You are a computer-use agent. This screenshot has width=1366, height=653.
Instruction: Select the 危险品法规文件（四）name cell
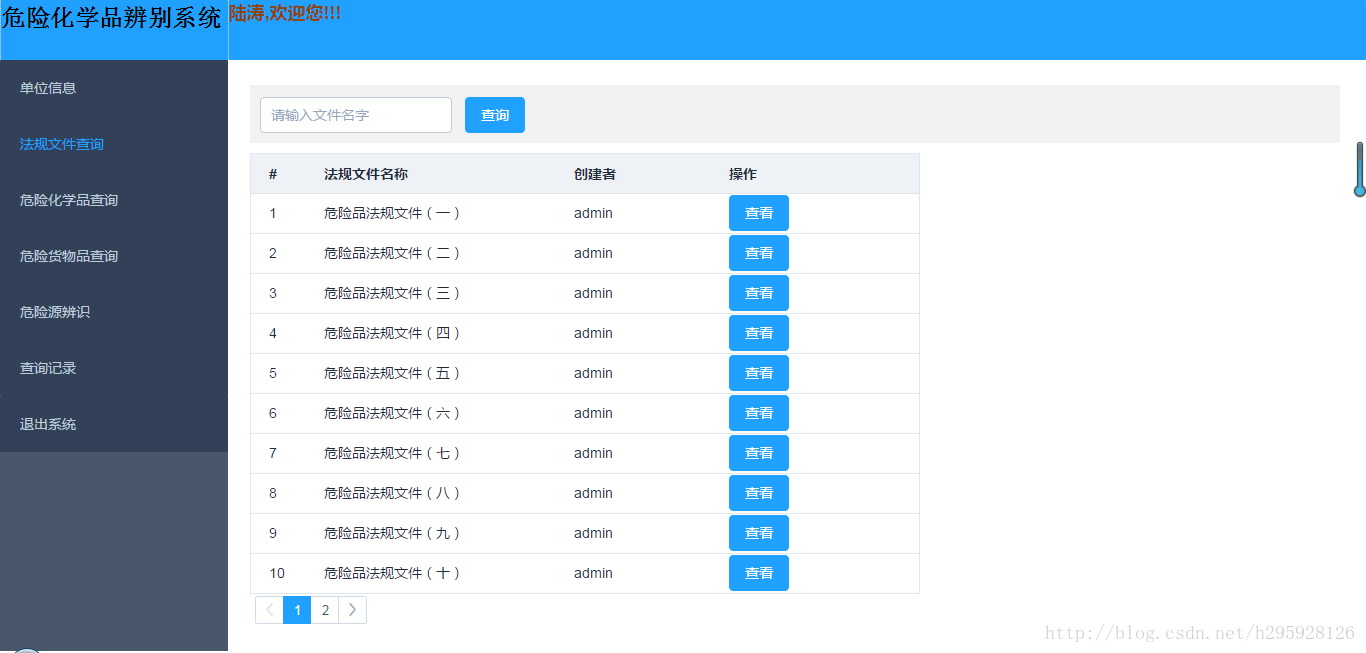tap(393, 333)
